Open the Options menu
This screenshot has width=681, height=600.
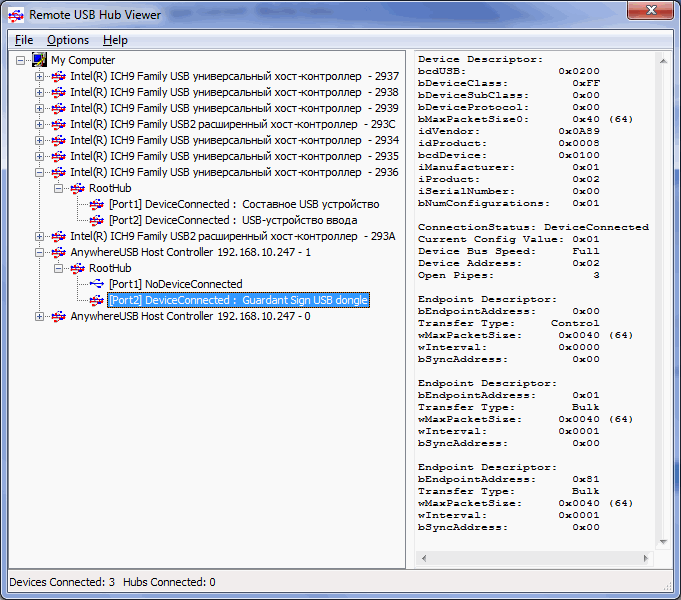[68, 40]
